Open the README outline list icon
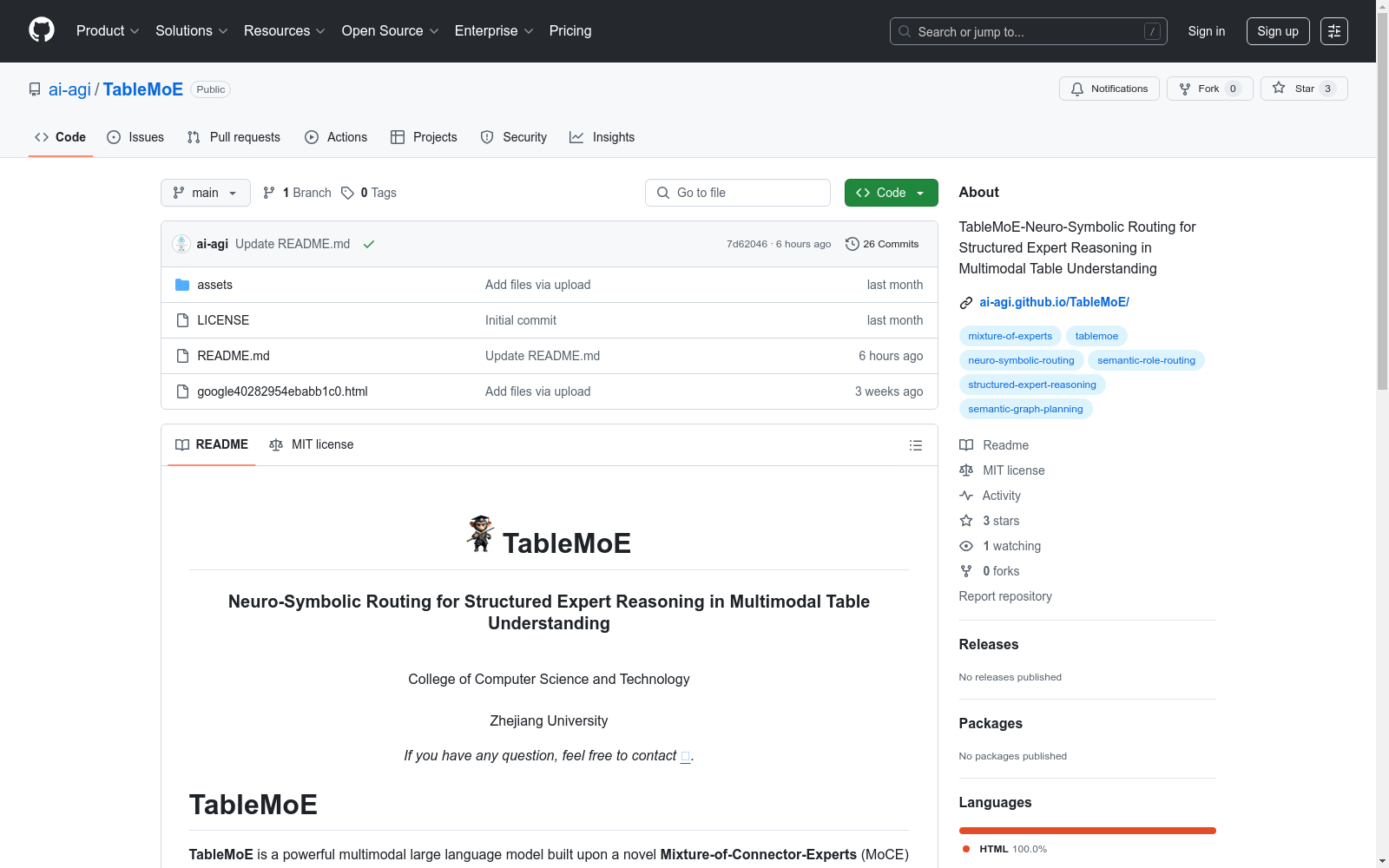1389x868 pixels. tap(916, 445)
